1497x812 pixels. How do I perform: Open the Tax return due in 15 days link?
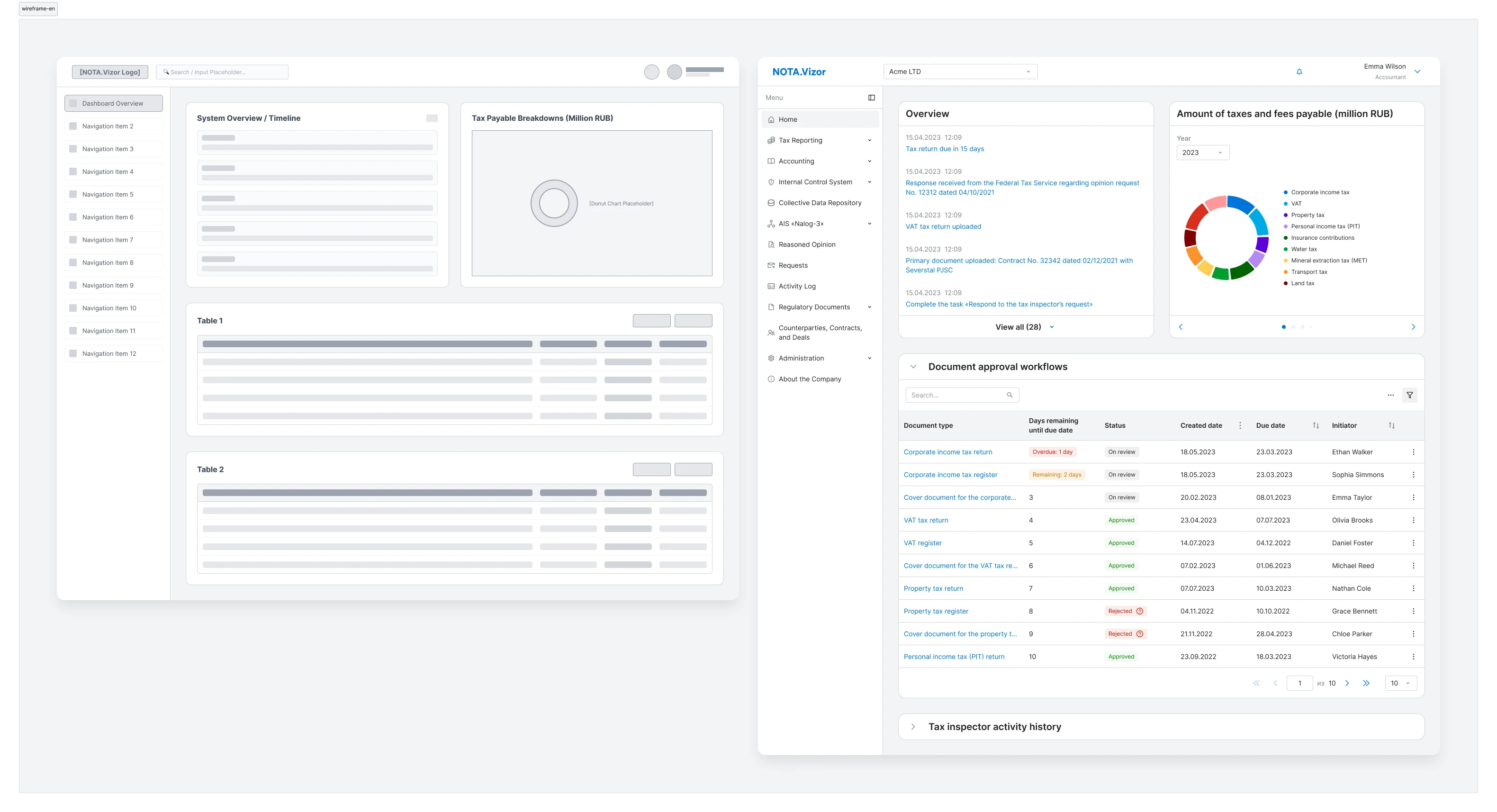945,149
